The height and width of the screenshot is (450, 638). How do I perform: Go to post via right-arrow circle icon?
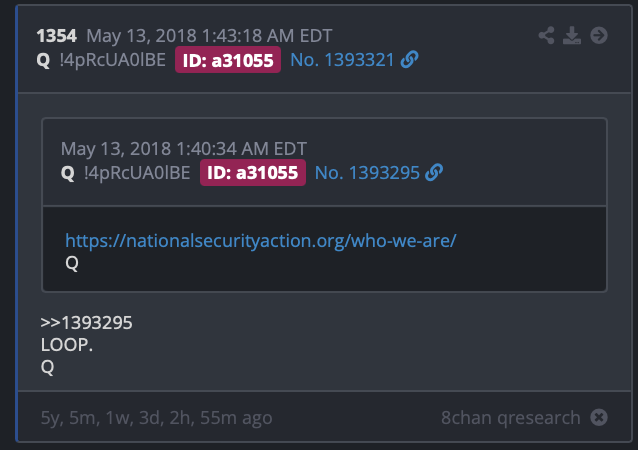(599, 36)
